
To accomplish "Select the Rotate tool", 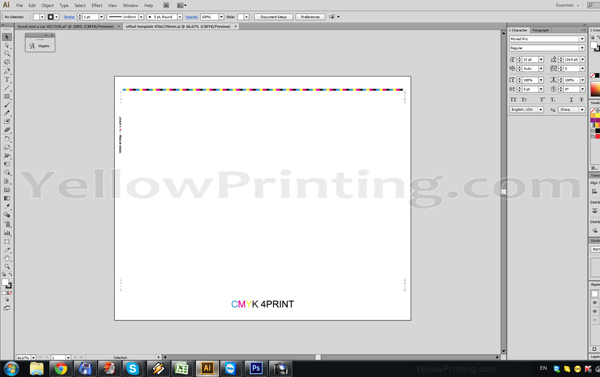I will [7, 139].
